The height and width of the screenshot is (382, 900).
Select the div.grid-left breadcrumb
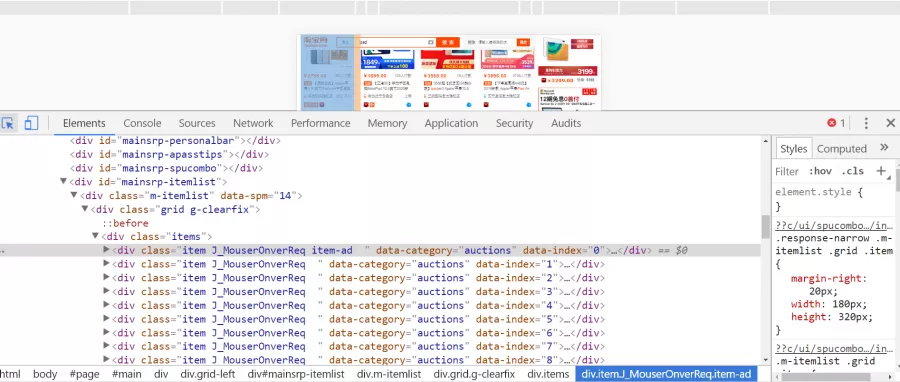coord(208,374)
